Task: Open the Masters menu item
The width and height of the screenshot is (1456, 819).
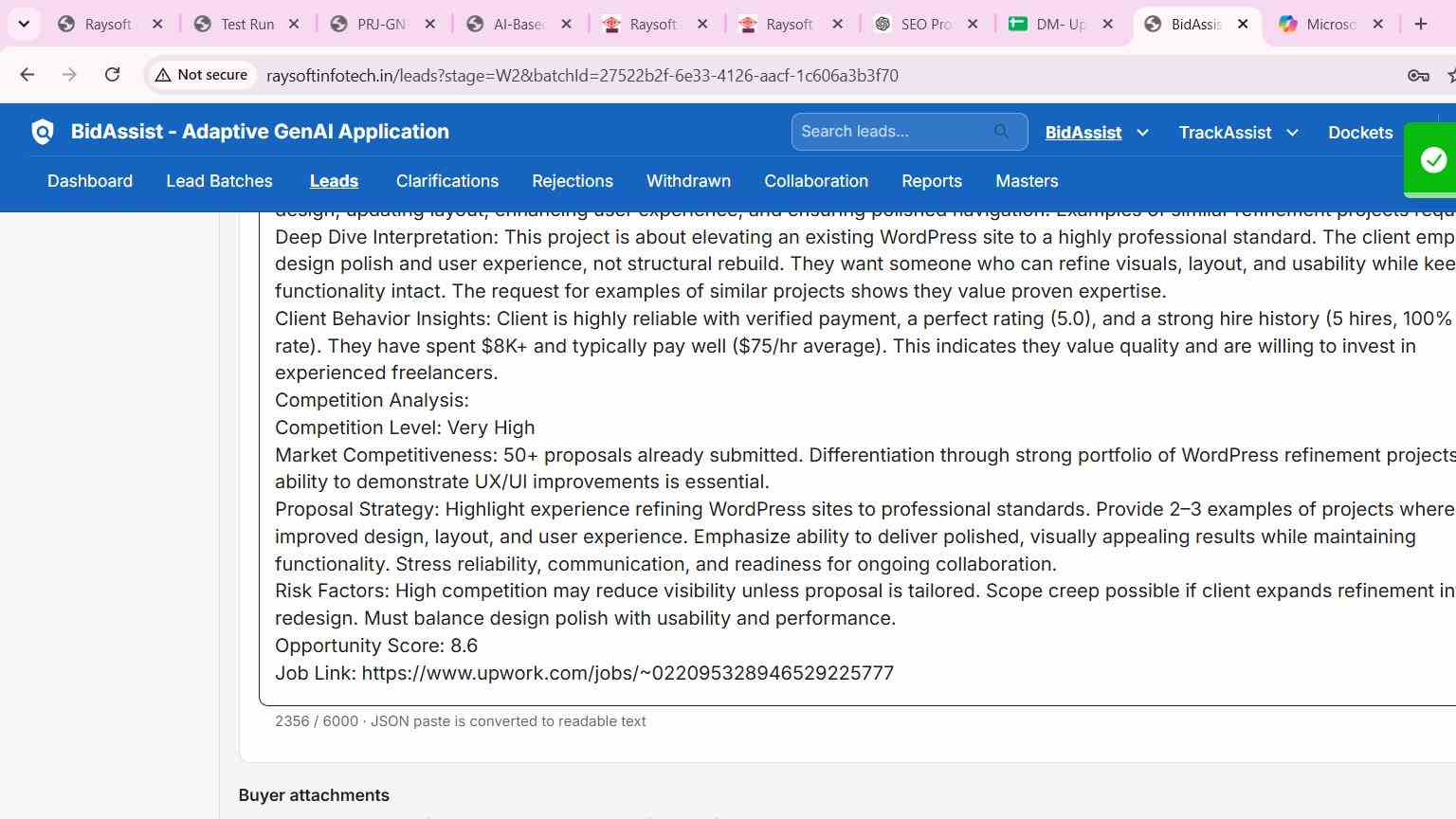Action: tap(1027, 181)
